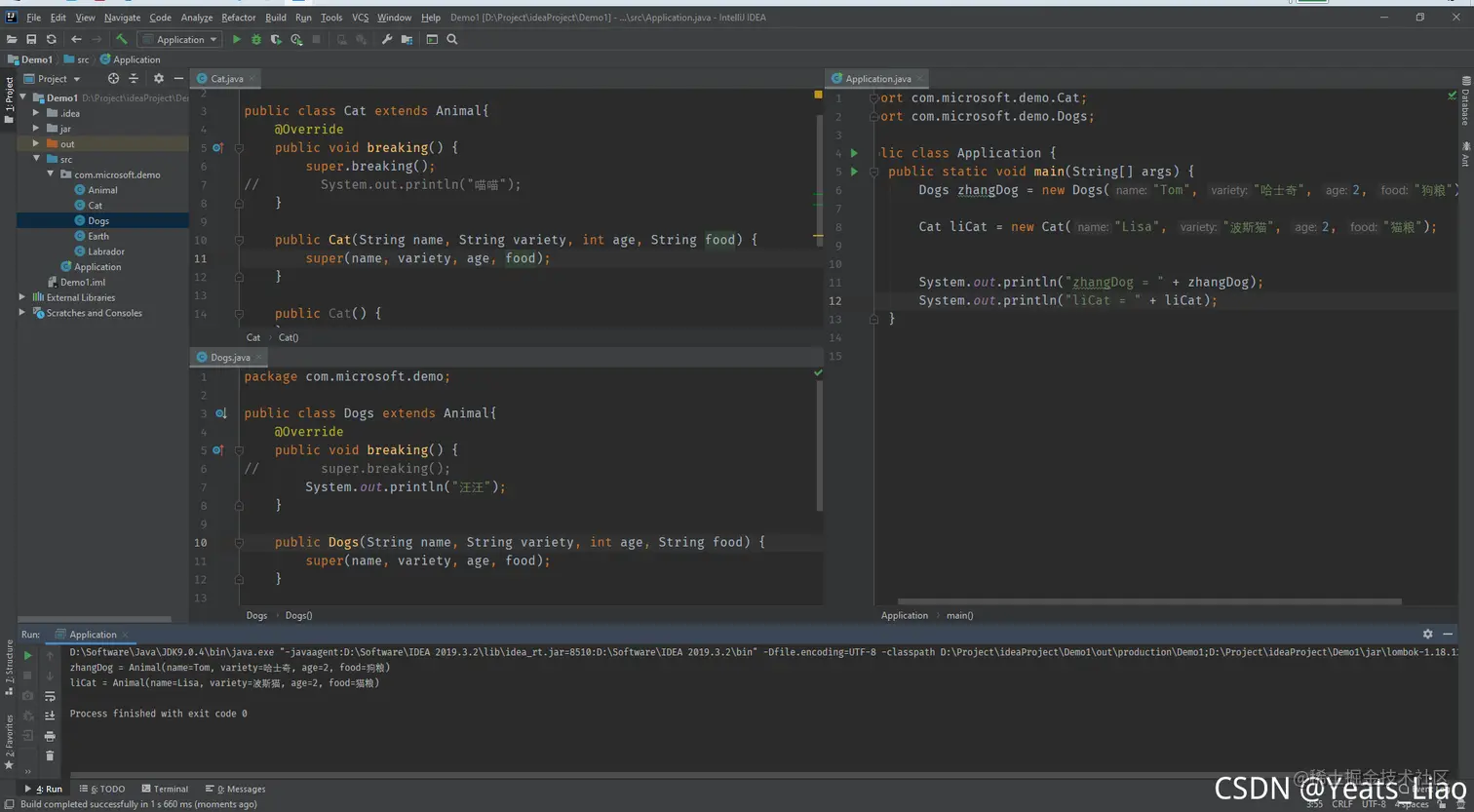Build project using the hammer icon

coord(122,40)
